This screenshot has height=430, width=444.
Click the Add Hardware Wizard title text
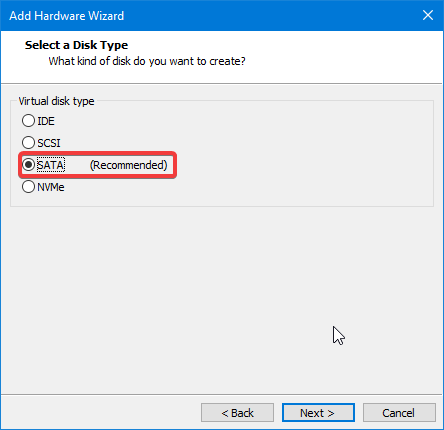click(67, 16)
